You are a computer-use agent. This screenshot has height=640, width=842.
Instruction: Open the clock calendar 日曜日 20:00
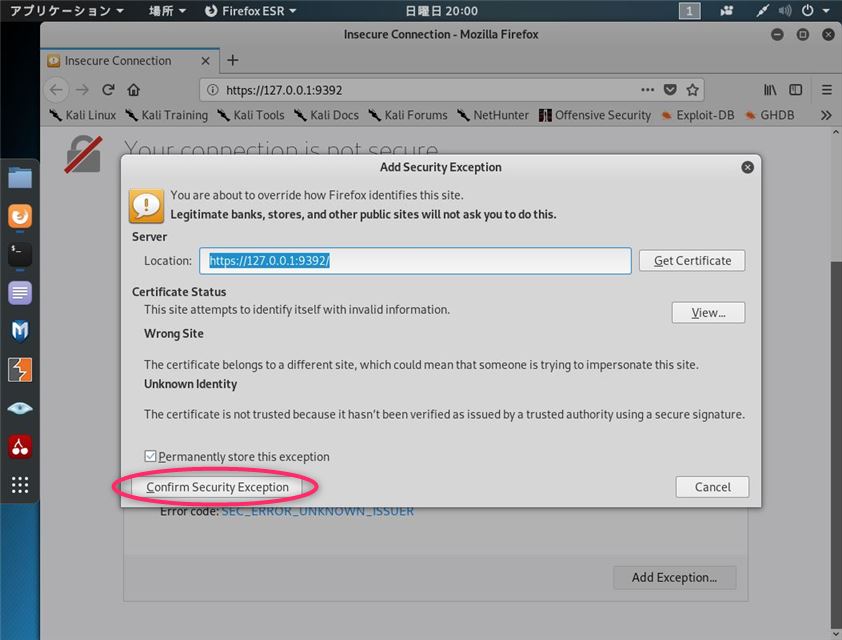click(x=441, y=11)
